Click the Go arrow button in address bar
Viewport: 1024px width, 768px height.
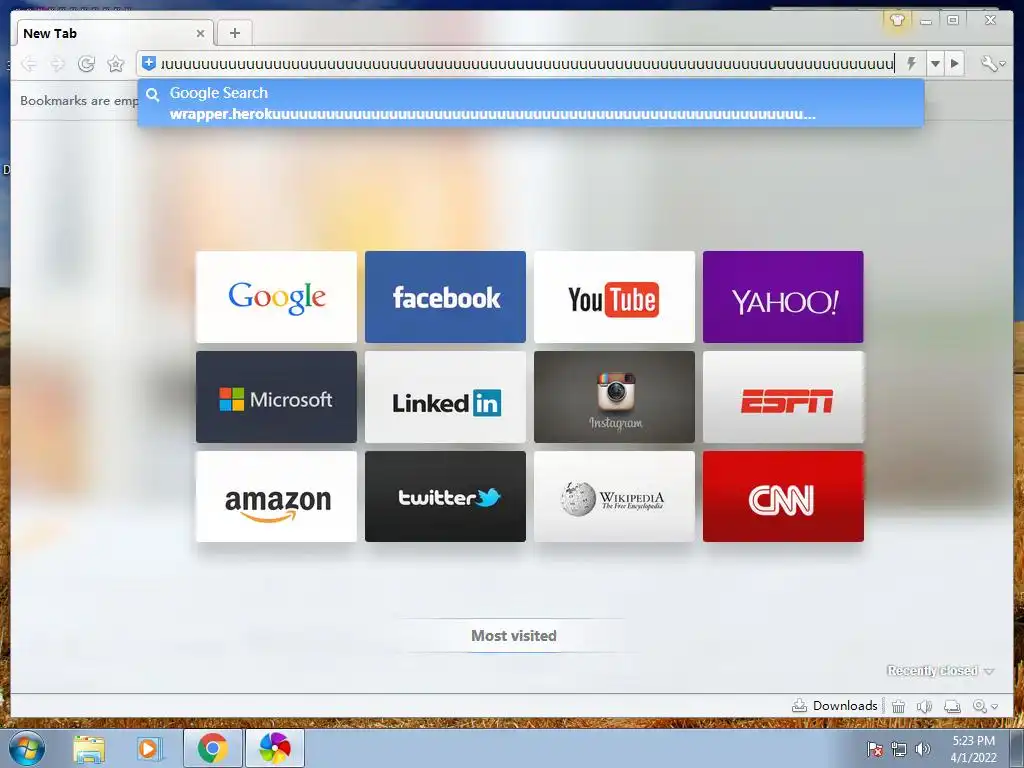coord(955,63)
